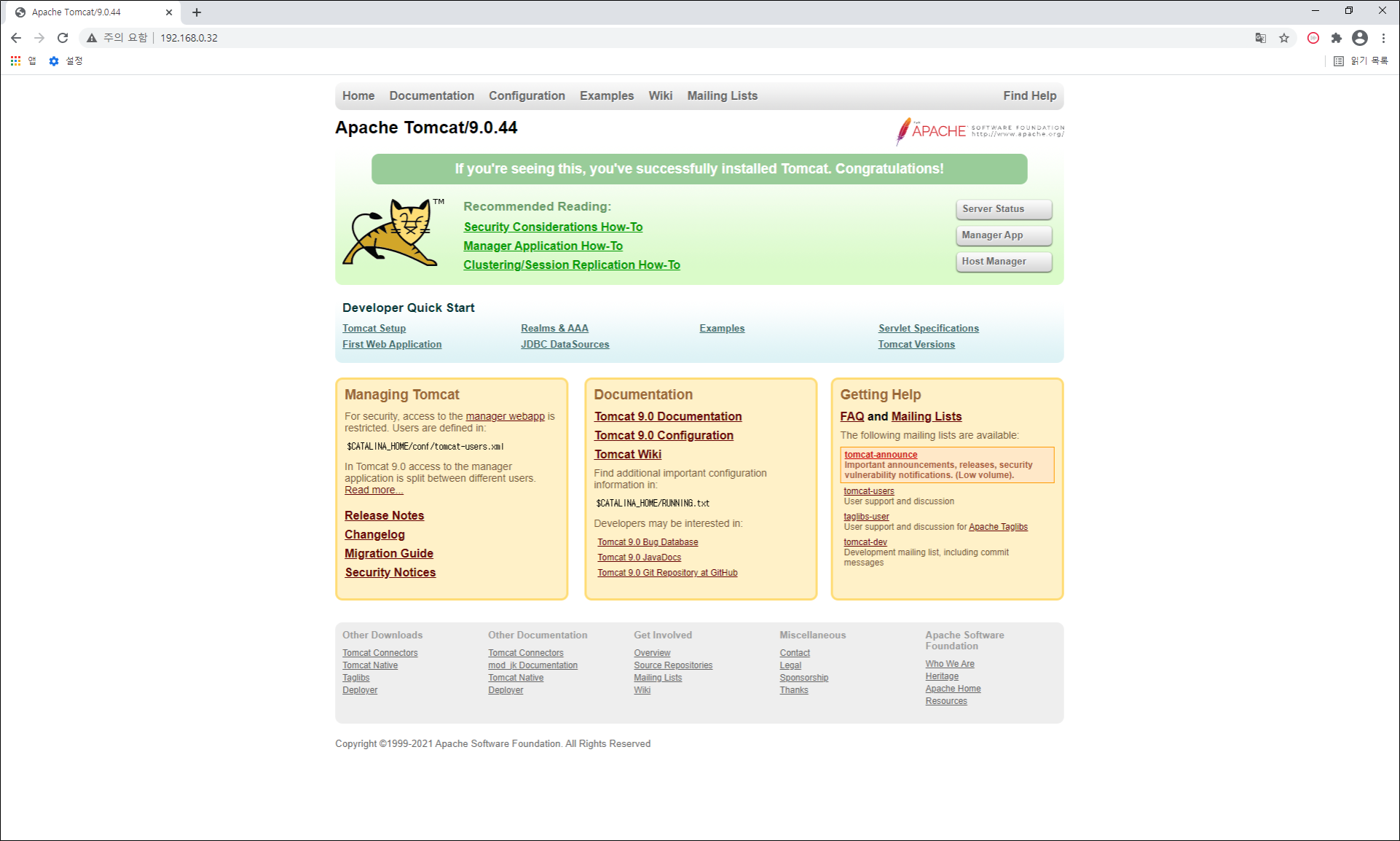Open the translate page icon

click(x=1260, y=38)
